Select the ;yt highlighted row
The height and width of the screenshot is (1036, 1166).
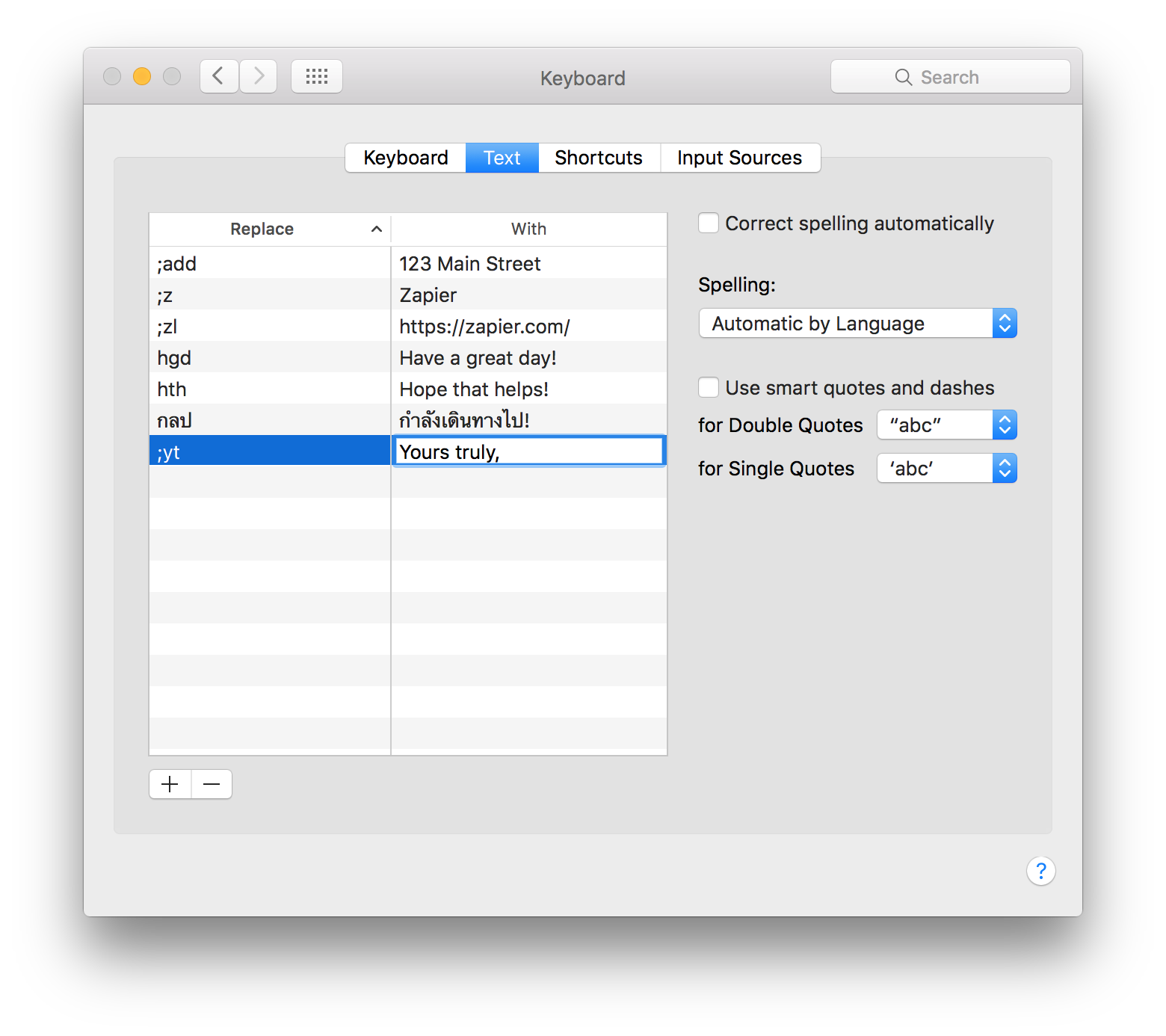click(x=270, y=451)
